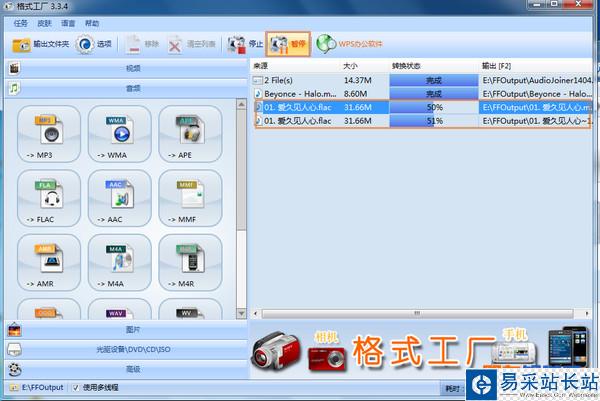Choose the -> M4A converter icon
600x401 pixels.
119,262
